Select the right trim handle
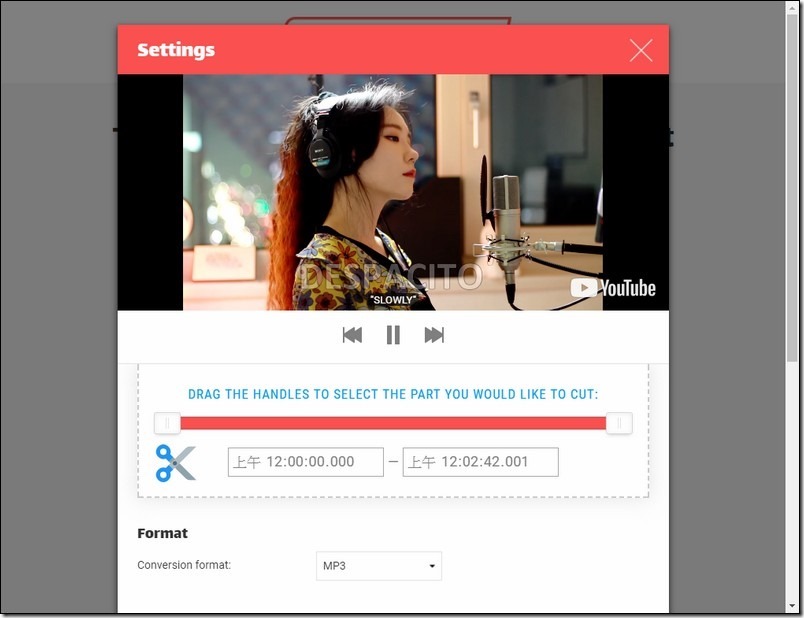Screen dimensions: 804x618 [619, 423]
